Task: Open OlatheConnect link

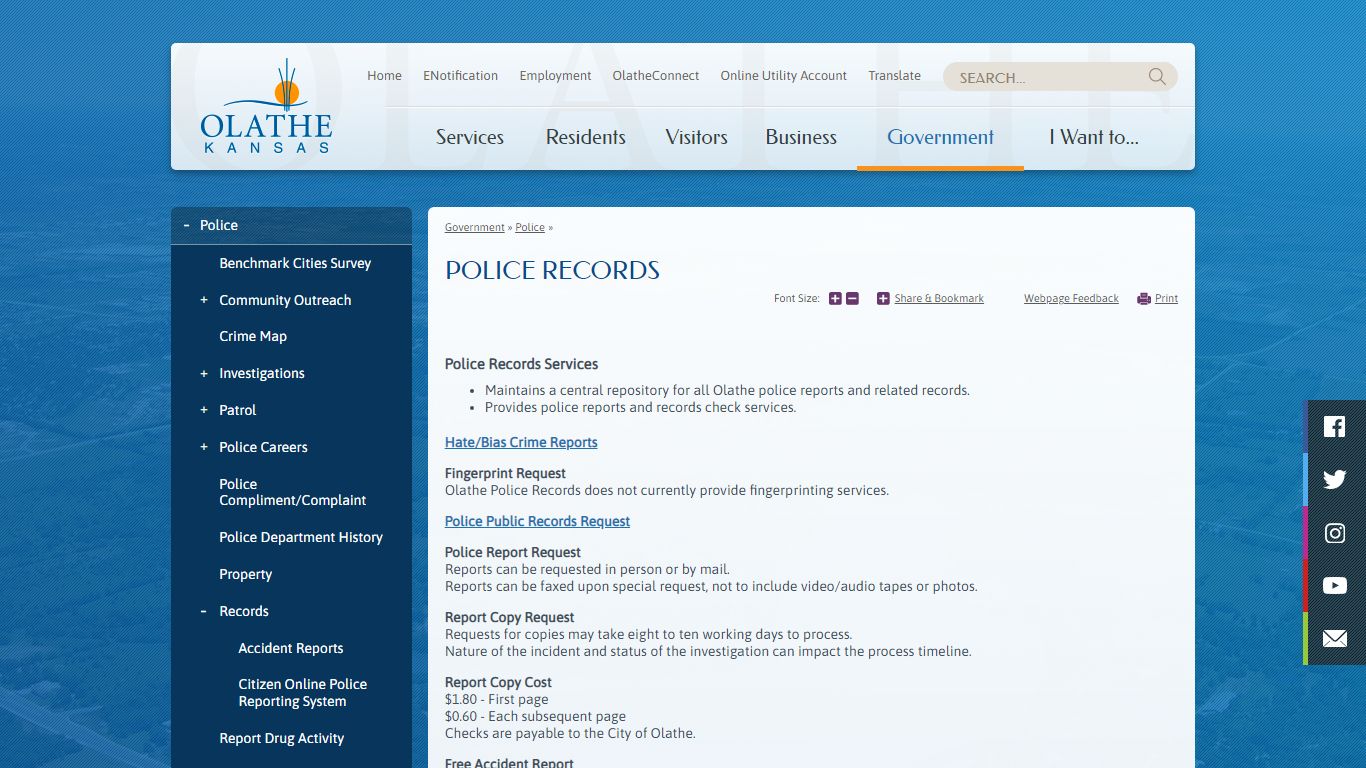Action: 656,76
